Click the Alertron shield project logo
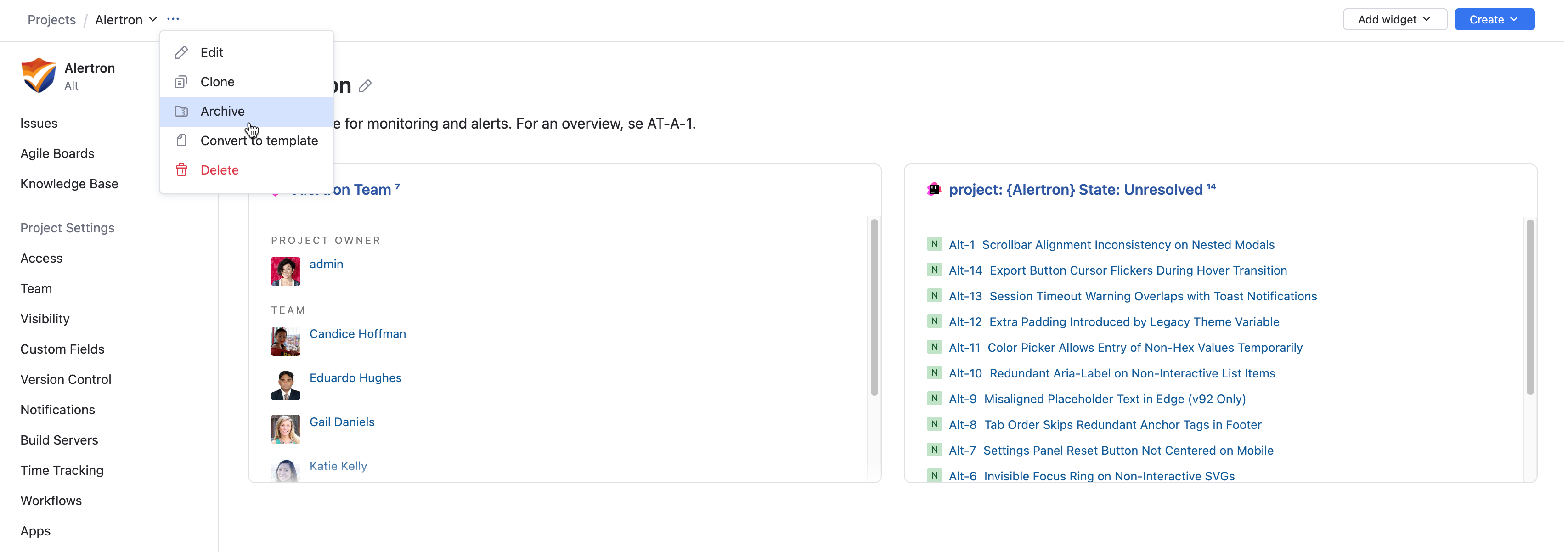The height and width of the screenshot is (552, 1568). click(38, 75)
